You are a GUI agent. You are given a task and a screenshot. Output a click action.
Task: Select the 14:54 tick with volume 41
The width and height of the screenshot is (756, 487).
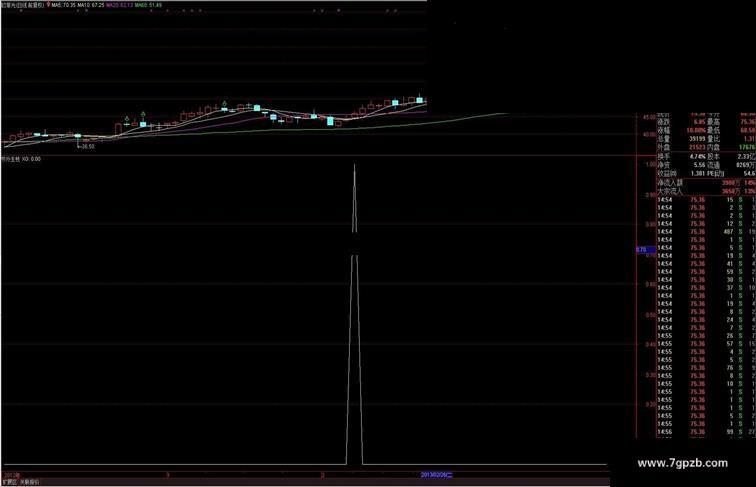(x=706, y=264)
